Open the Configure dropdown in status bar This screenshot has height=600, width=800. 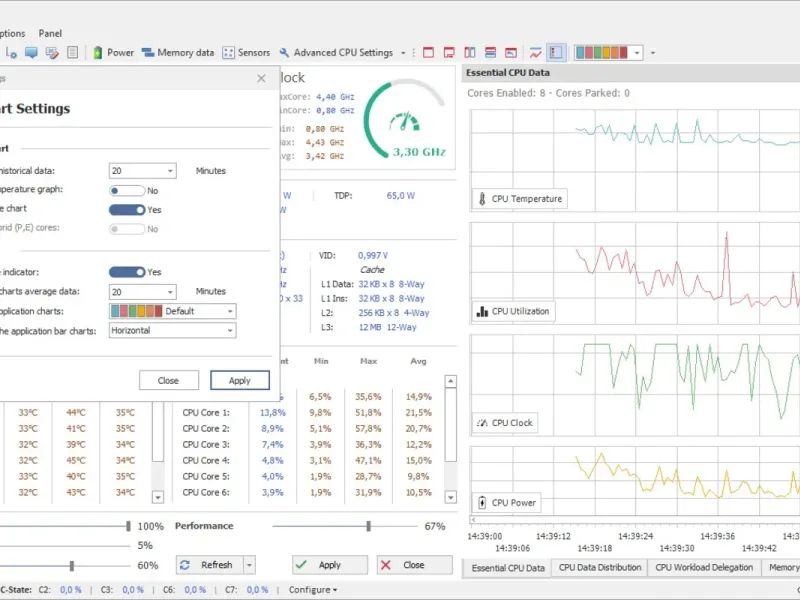310,590
